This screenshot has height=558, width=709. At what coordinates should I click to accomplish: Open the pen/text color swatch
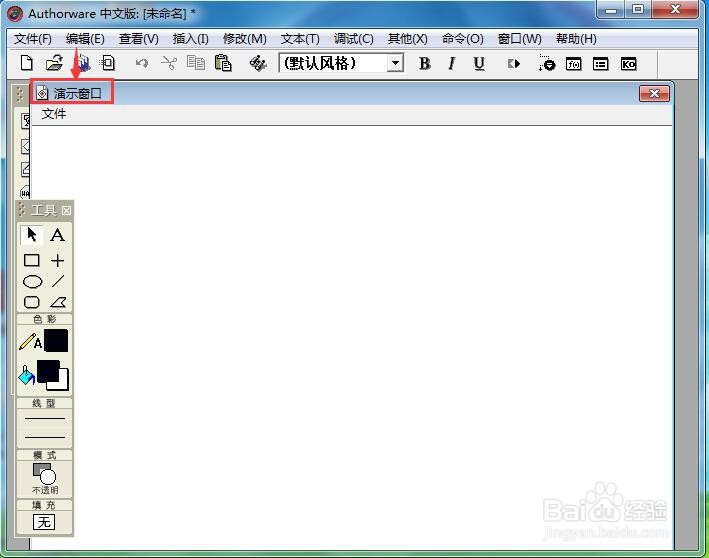pyautogui.click(x=56, y=340)
